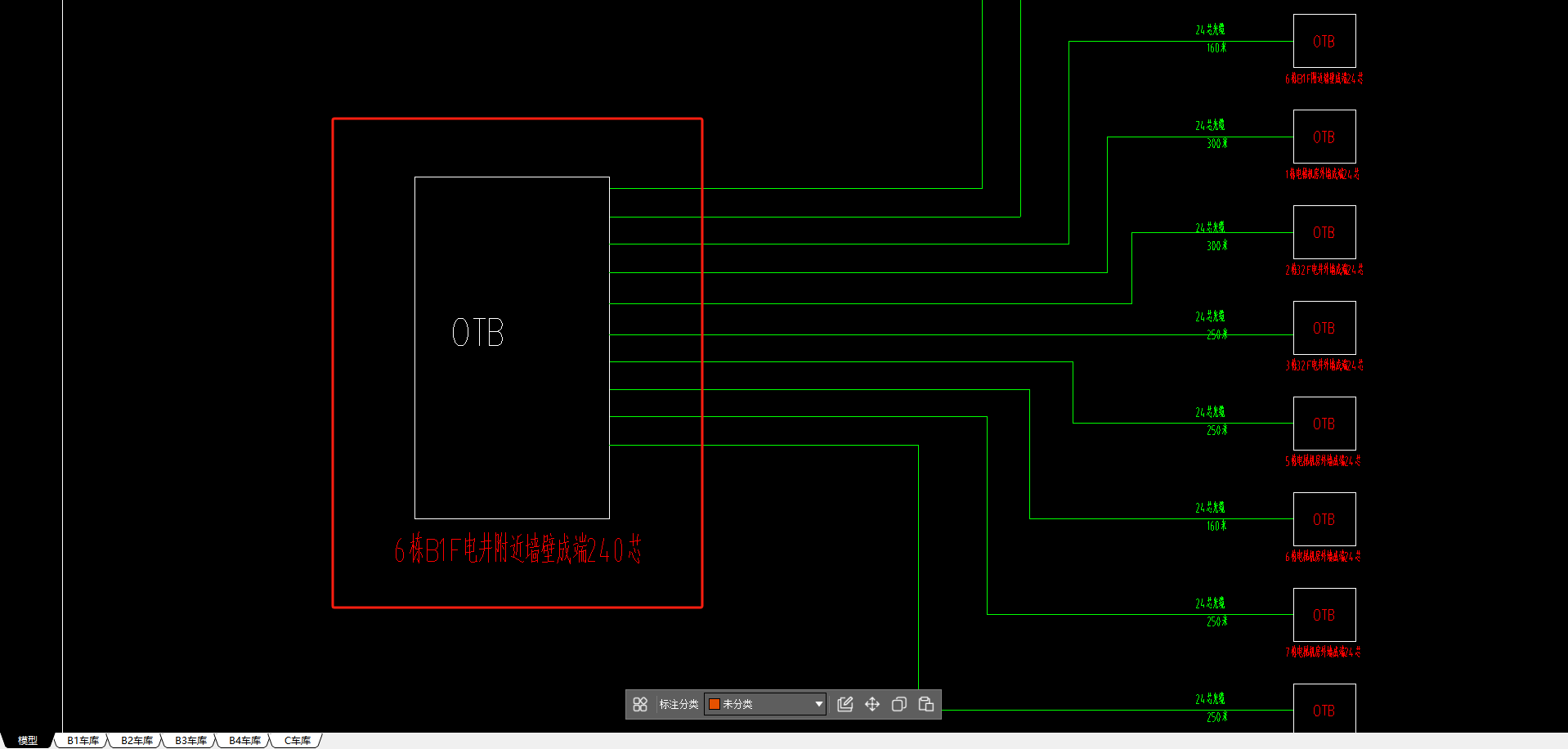Click the OTB box above 2栋32F label
Viewport: 1568px width, 749px height.
coord(1324,232)
